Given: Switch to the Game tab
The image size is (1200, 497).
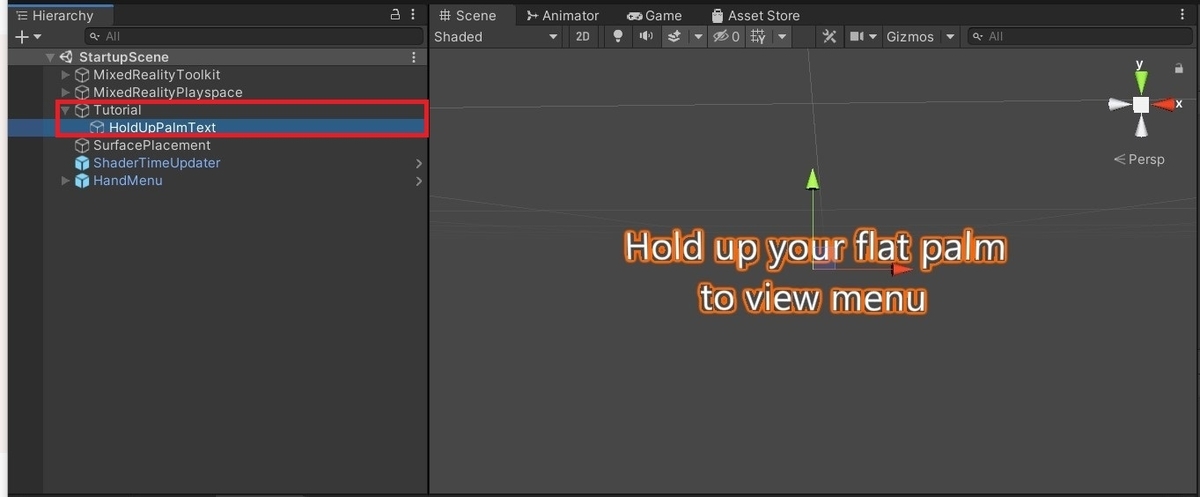Looking at the screenshot, I should click(654, 15).
